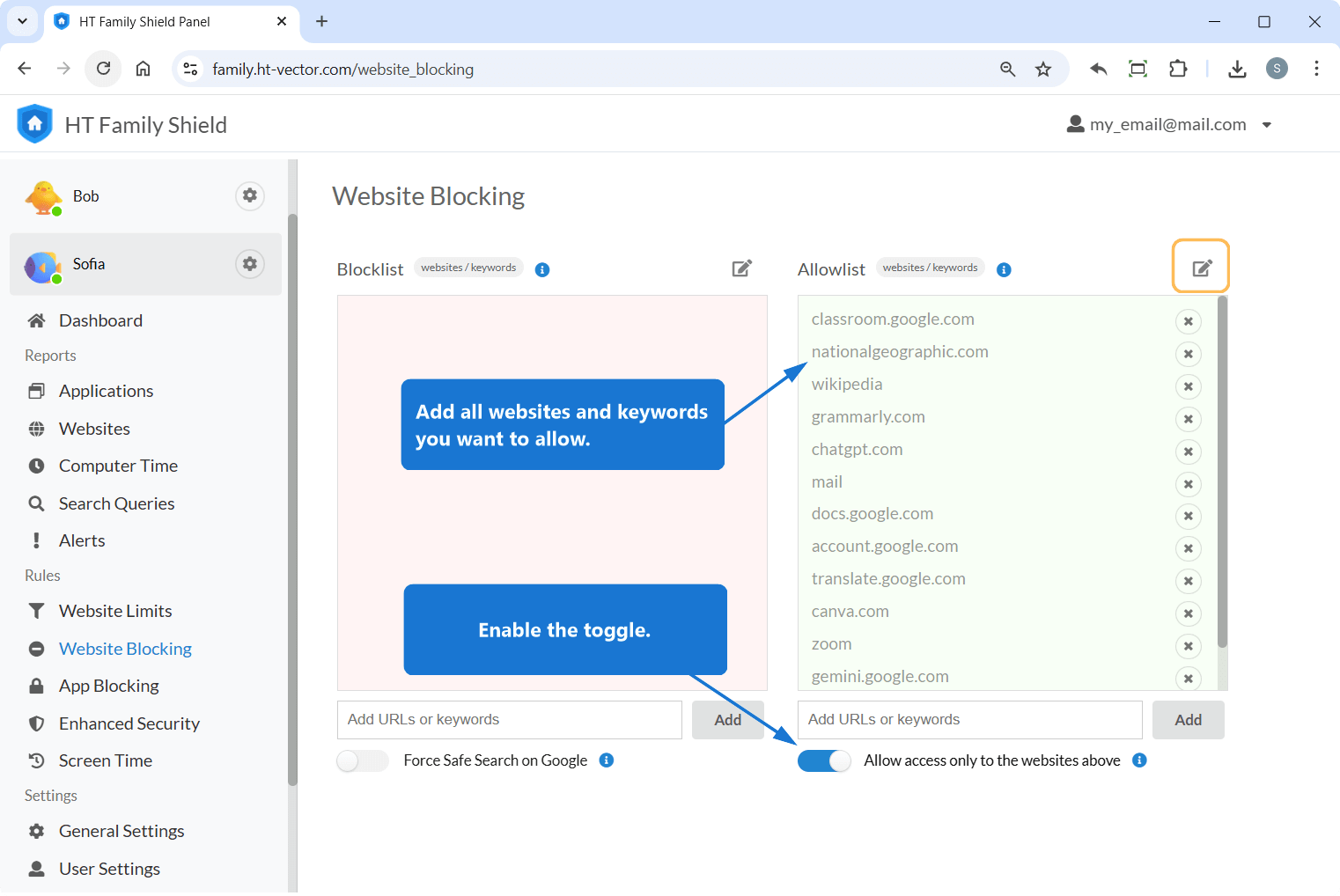The width and height of the screenshot is (1340, 896).
Task: Click info icon next to Blocklist
Action: point(542,269)
